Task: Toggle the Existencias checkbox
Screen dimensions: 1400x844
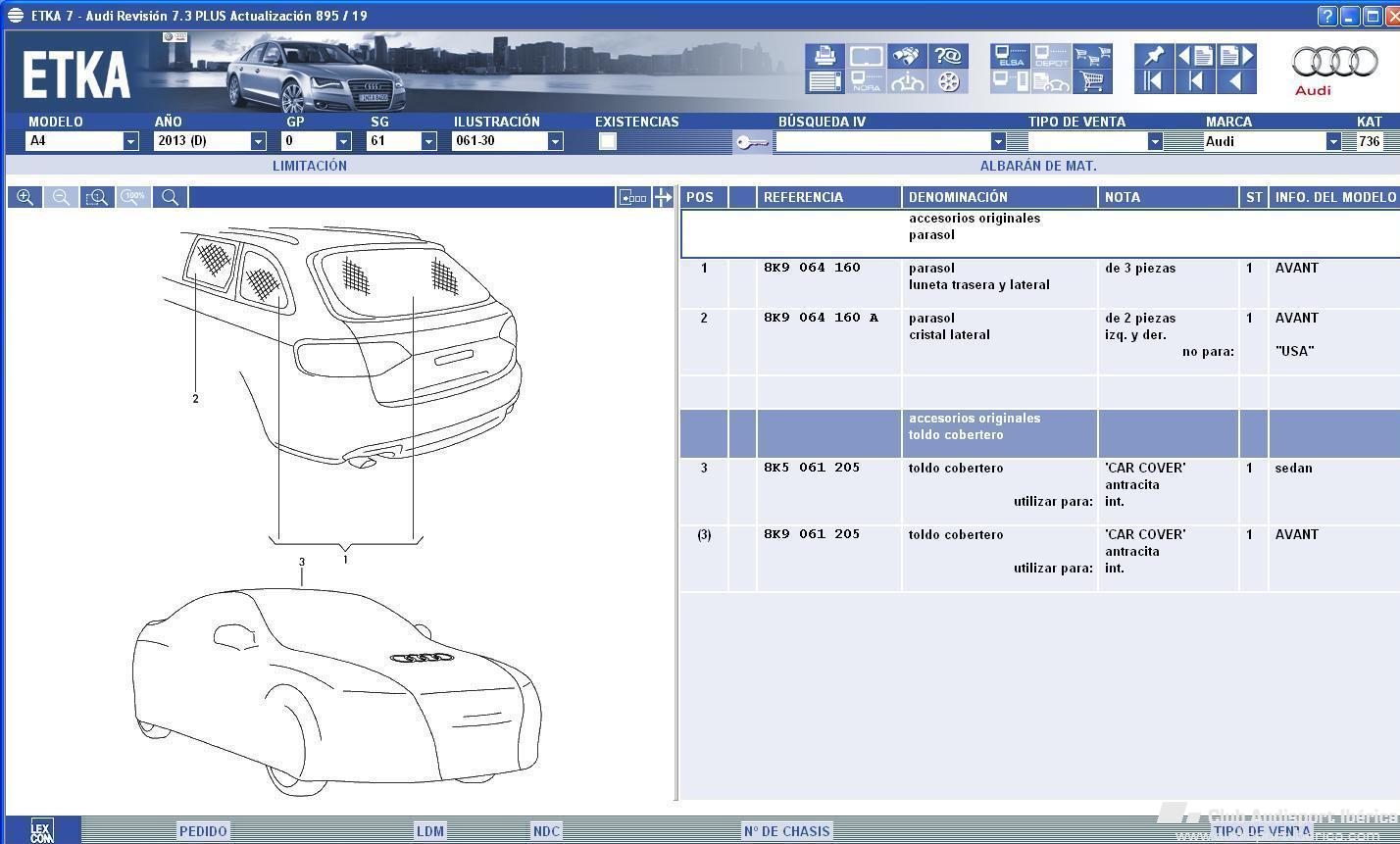Action: click(x=608, y=141)
